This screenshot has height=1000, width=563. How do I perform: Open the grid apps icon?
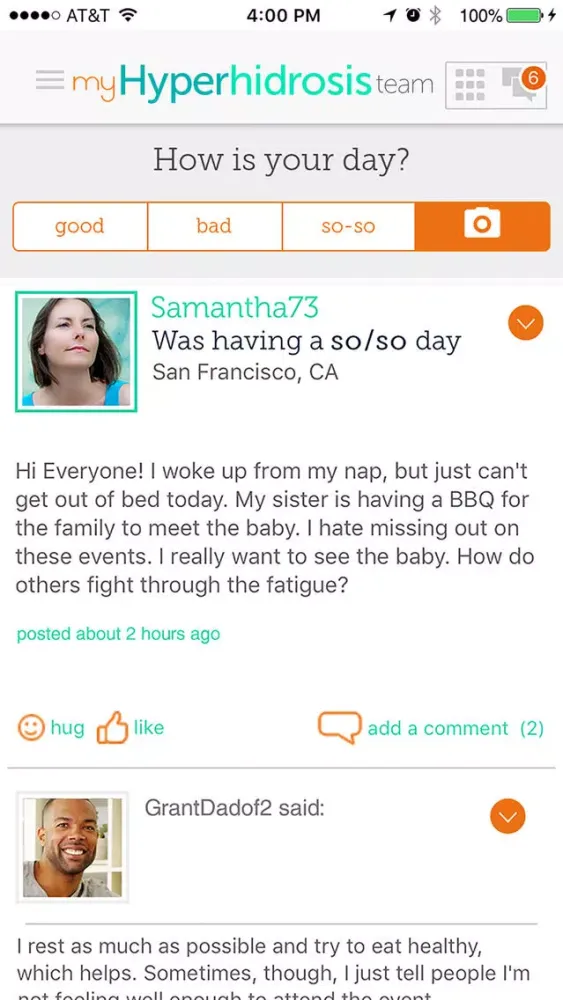pos(471,85)
